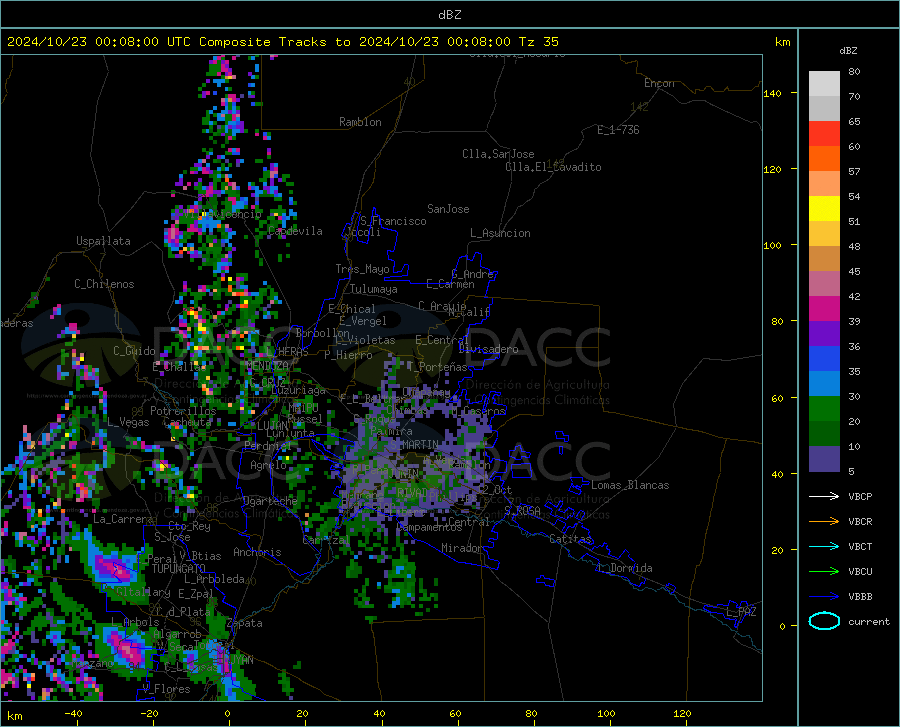Click the Lomas_Blancas label on map

tap(630, 485)
